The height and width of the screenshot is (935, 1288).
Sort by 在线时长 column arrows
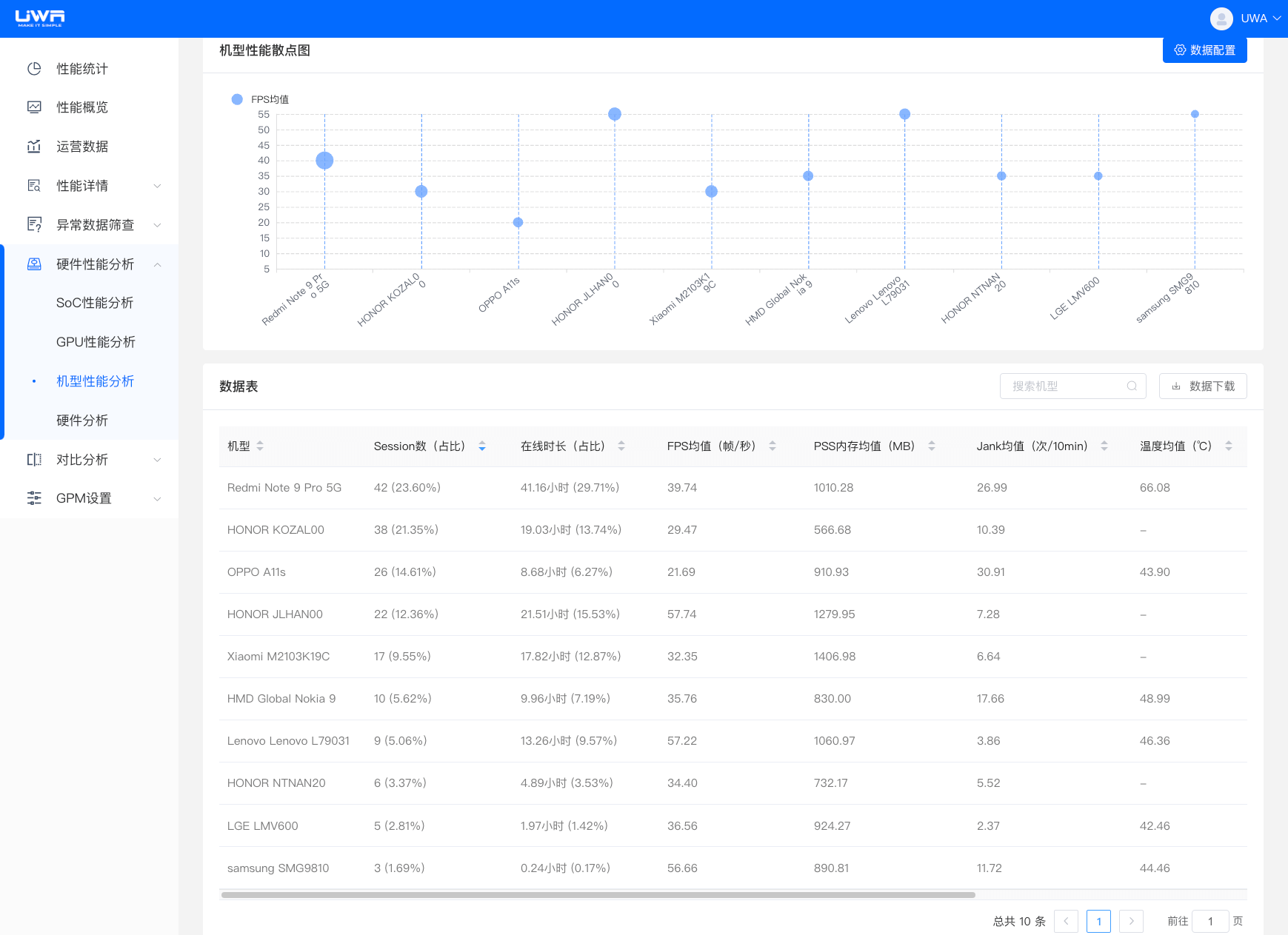621,446
